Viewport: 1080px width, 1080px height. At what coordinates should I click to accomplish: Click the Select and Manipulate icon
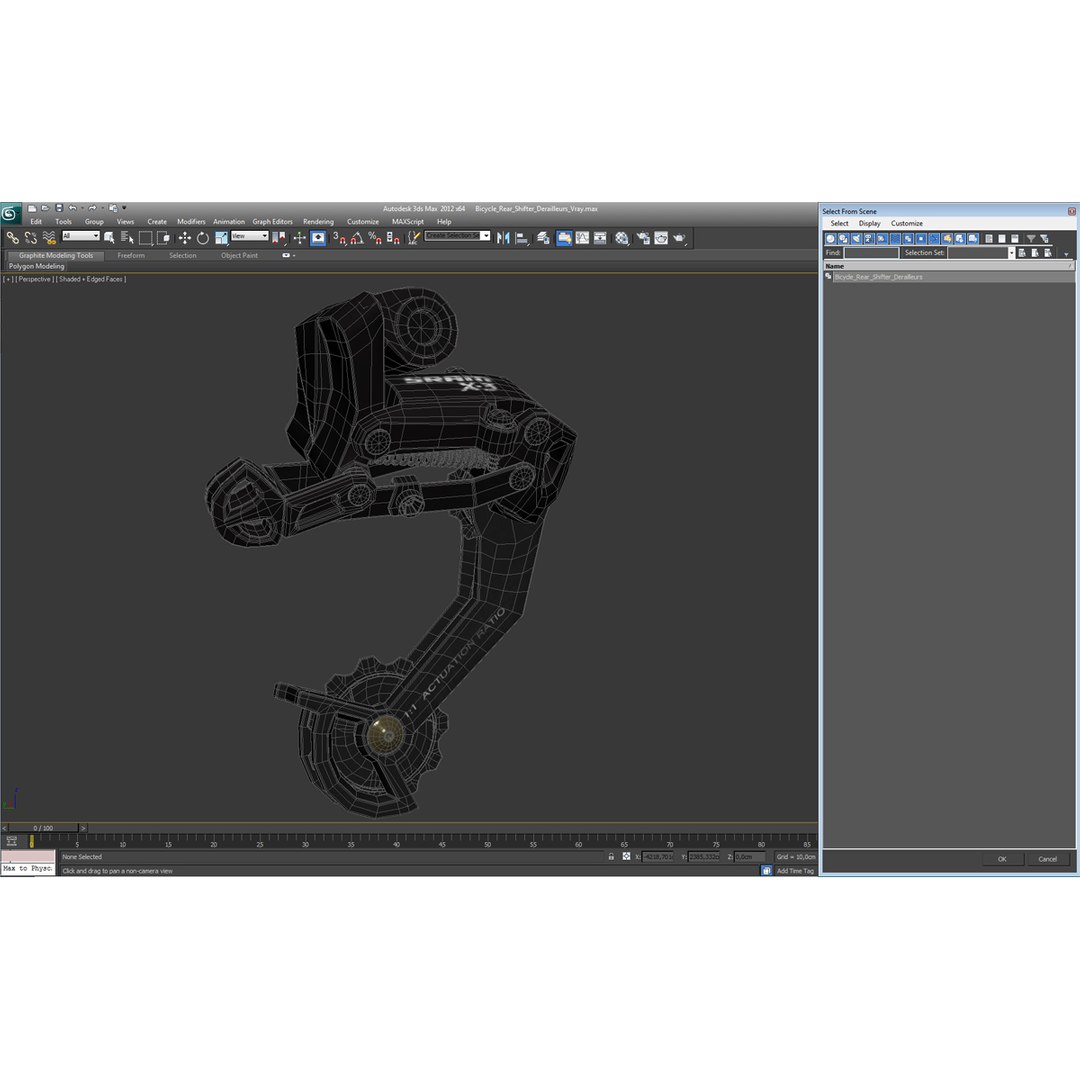(299, 238)
